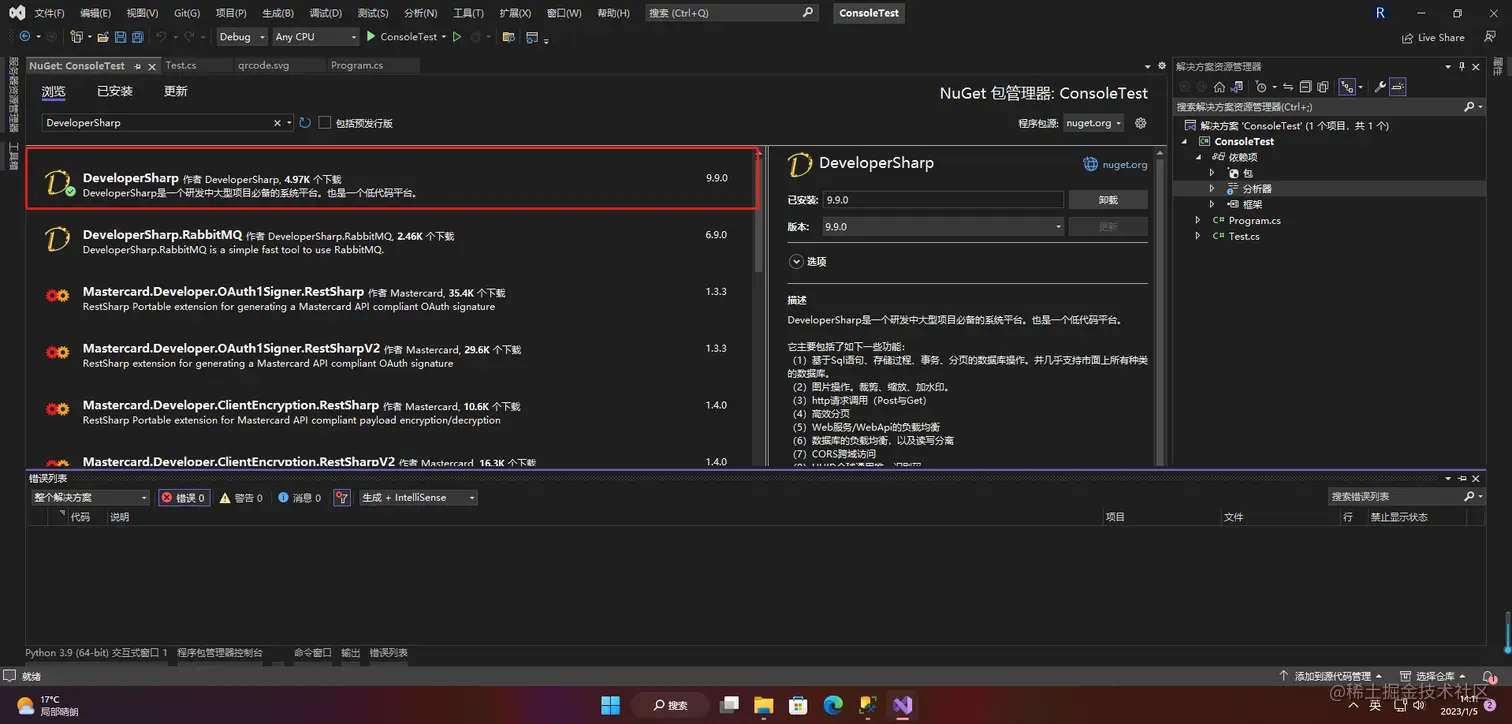Collapse all items in Solution Explorer
This screenshot has height=724, width=1512.
coord(1305,87)
